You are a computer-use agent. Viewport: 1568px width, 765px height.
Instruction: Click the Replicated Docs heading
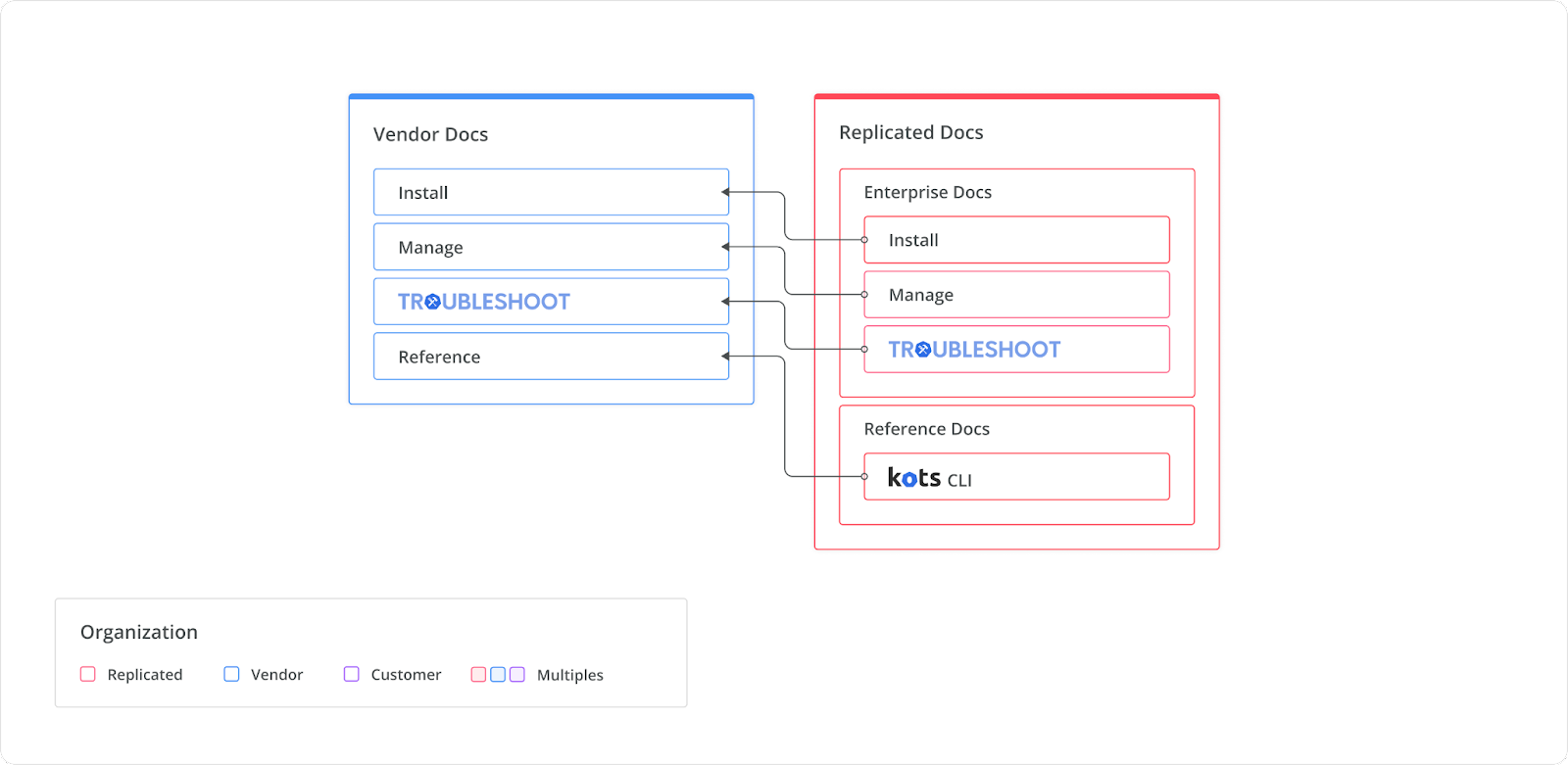pos(911,132)
